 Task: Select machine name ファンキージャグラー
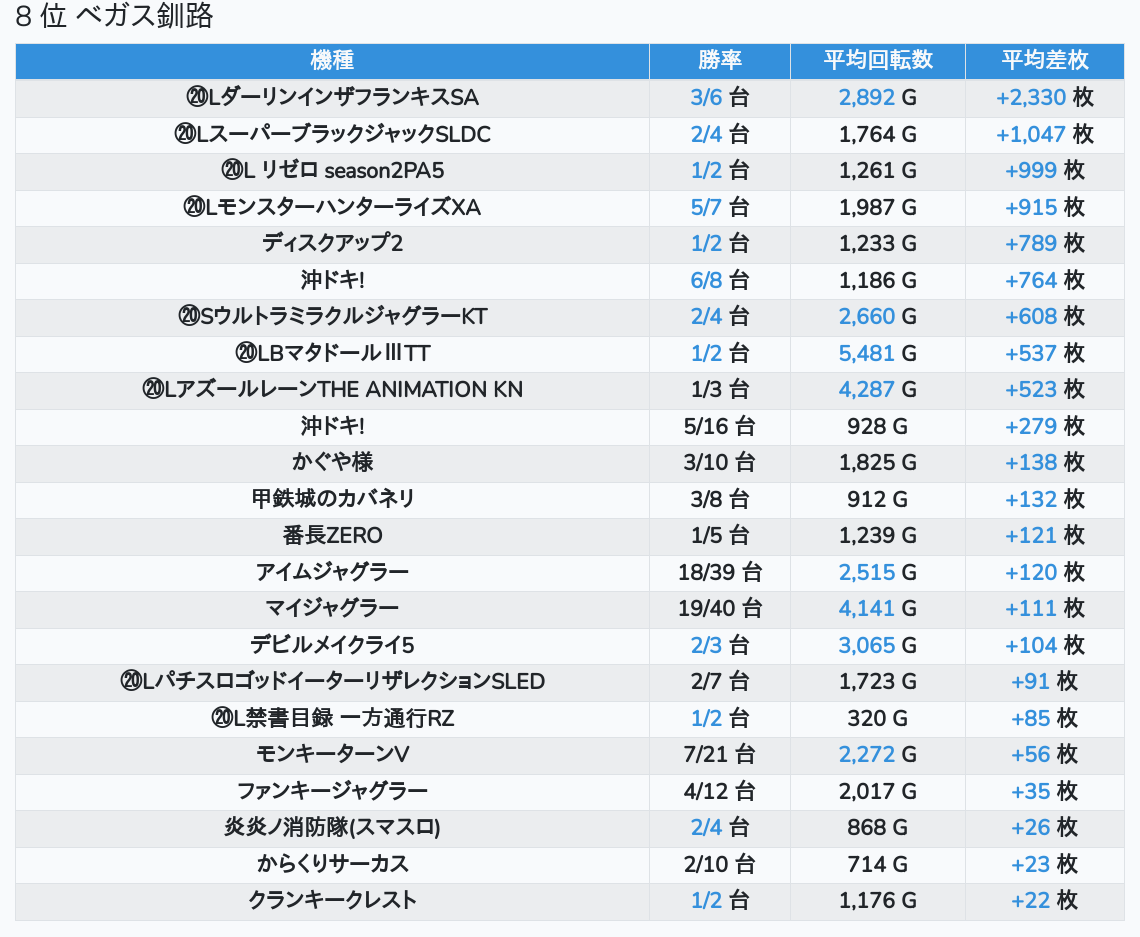click(332, 791)
